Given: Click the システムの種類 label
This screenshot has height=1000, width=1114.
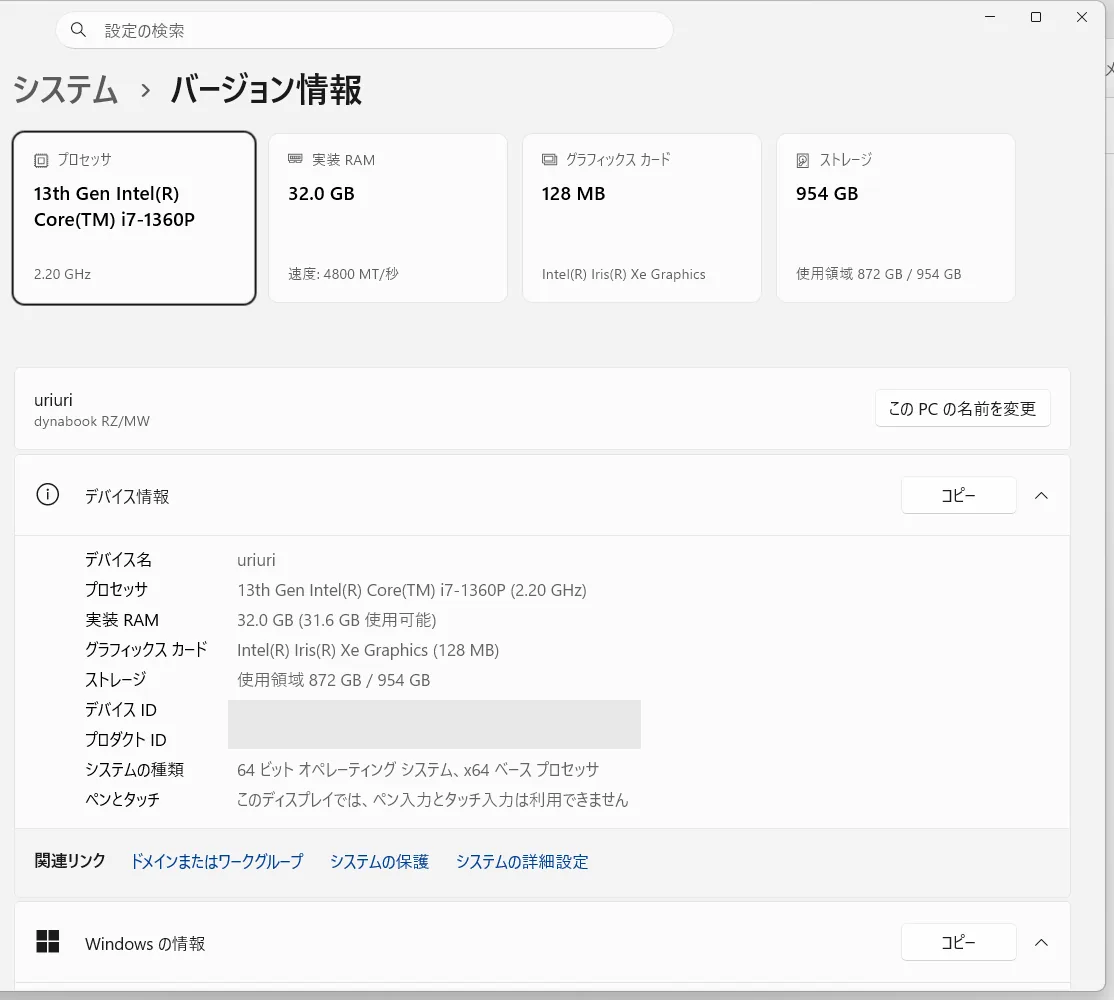Looking at the screenshot, I should tap(134, 770).
